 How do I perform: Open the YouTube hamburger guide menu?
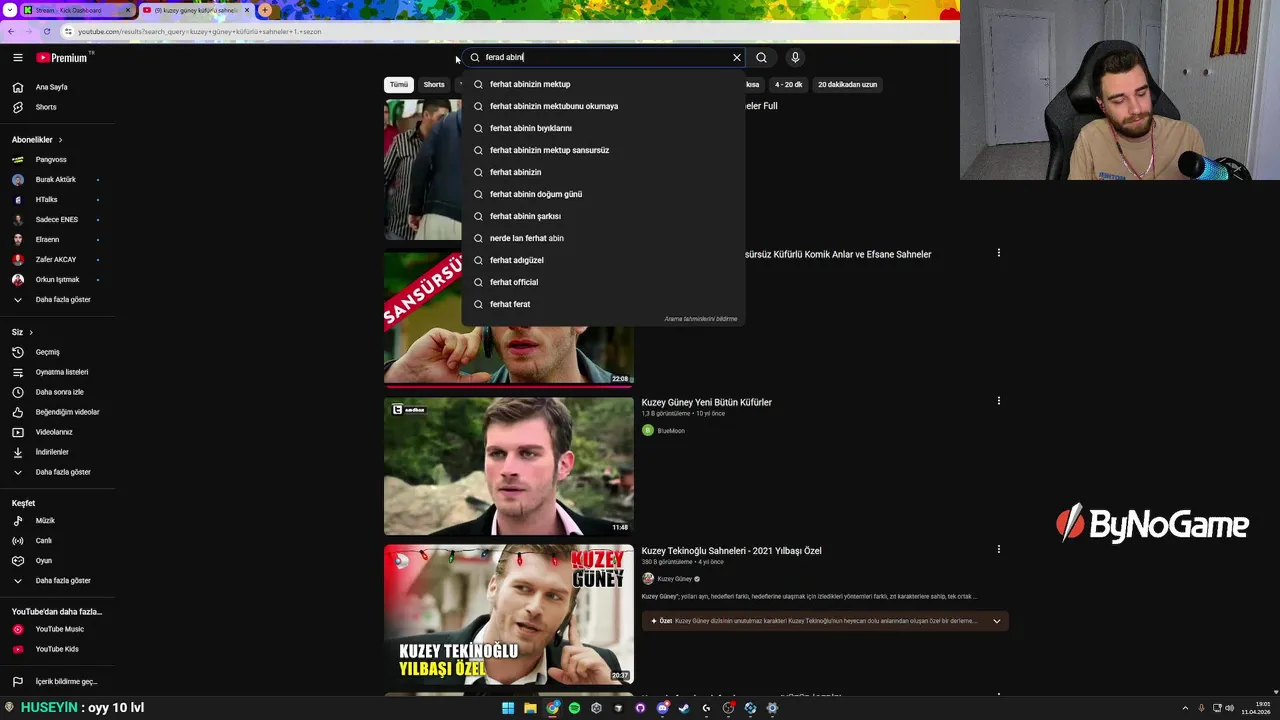17,58
